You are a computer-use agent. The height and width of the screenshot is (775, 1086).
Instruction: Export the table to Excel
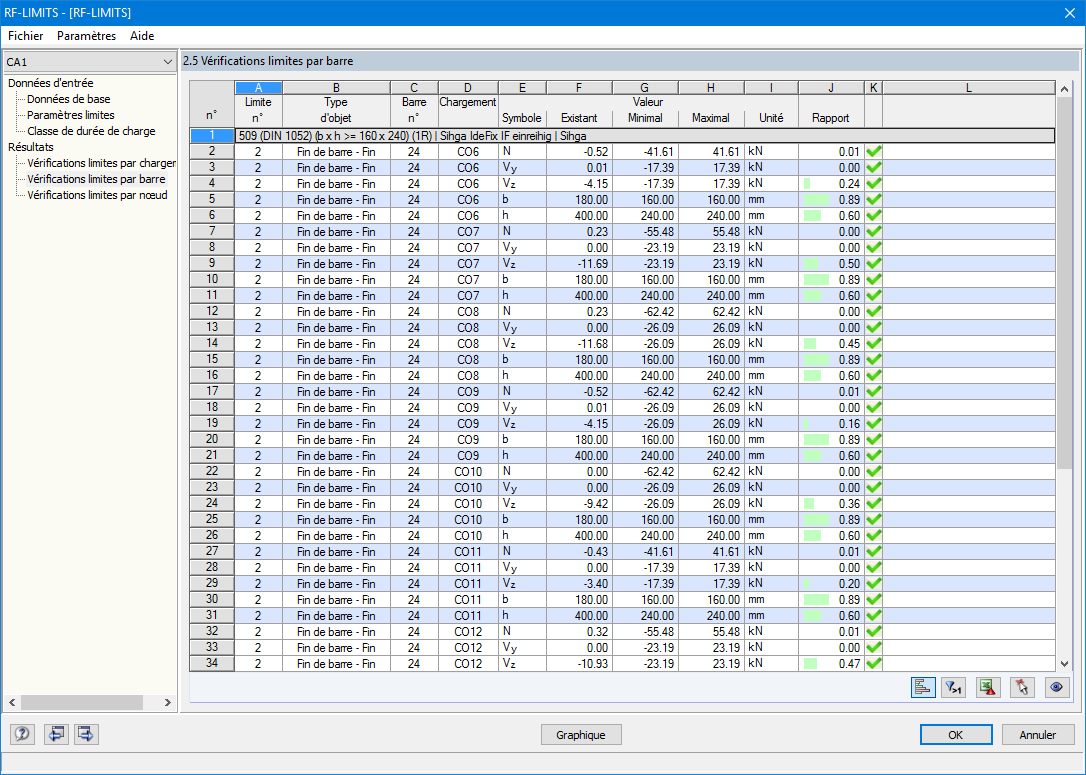(988, 687)
